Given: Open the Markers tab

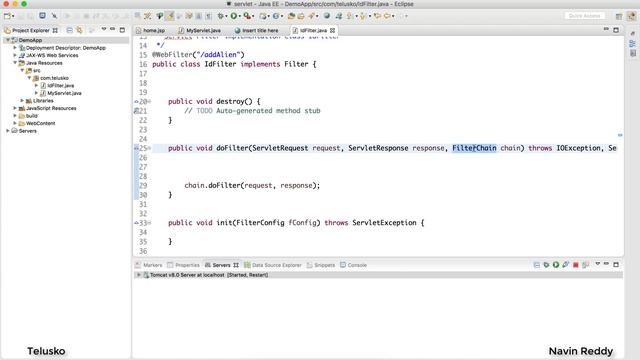Looking at the screenshot, I should click(149, 265).
